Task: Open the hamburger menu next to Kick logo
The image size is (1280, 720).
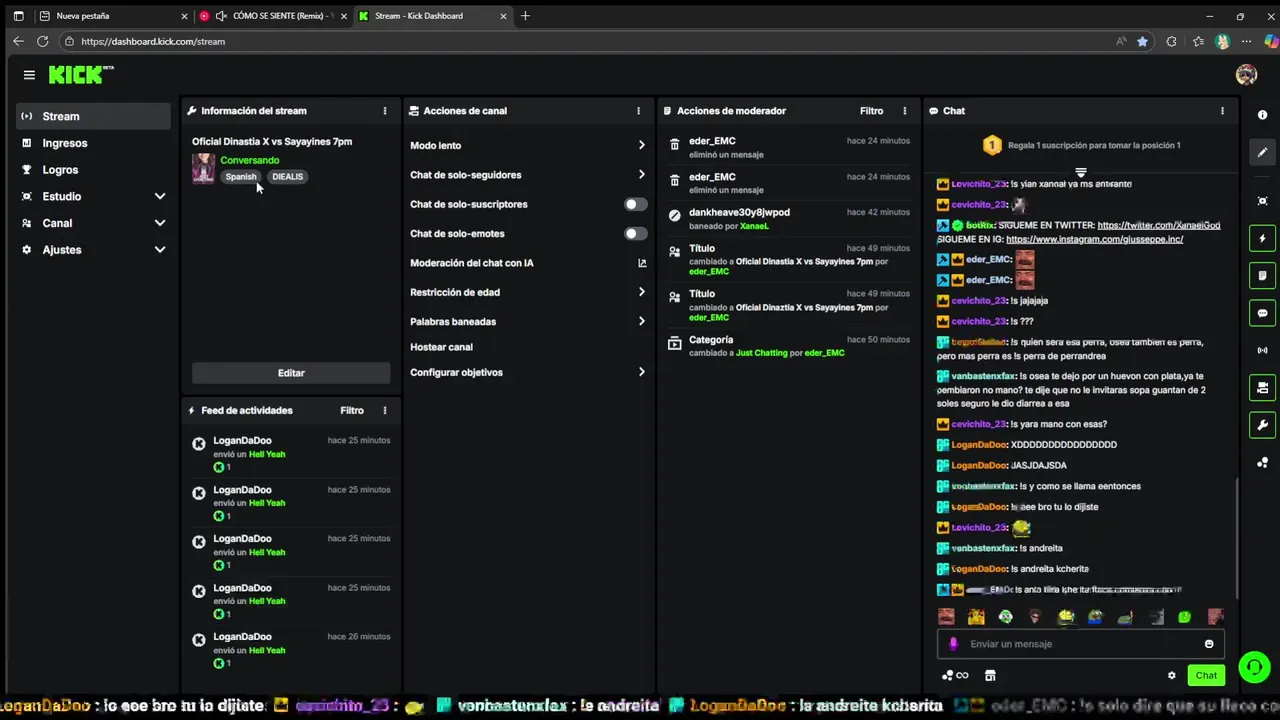Action: pos(29,75)
